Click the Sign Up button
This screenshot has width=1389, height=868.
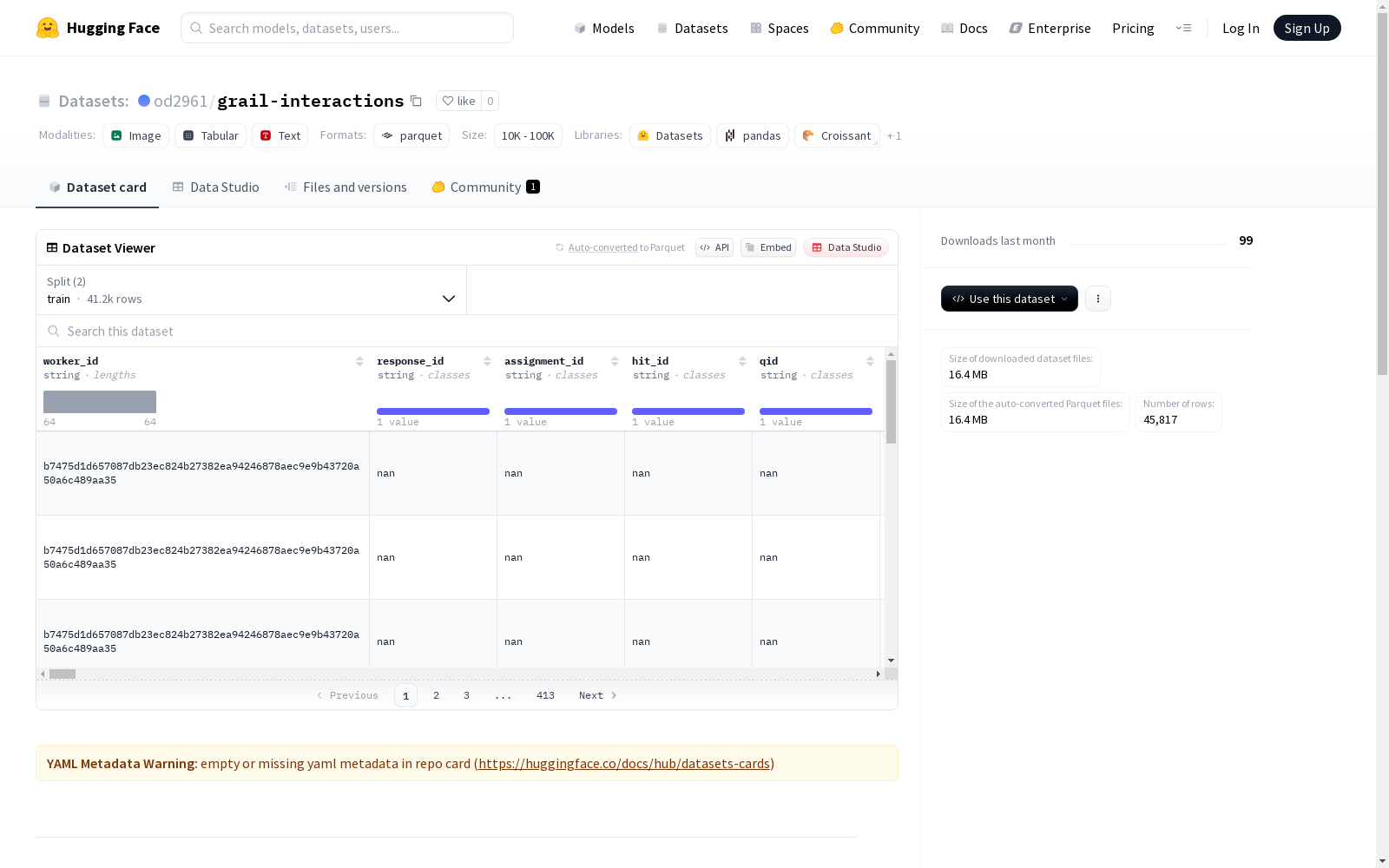pyautogui.click(x=1307, y=28)
